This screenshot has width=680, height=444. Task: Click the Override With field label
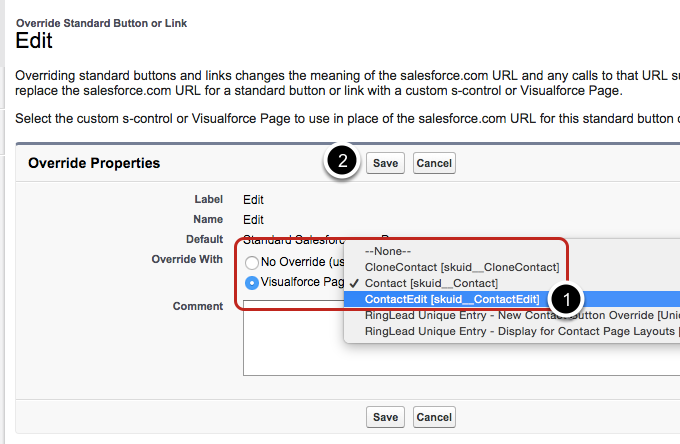point(187,260)
